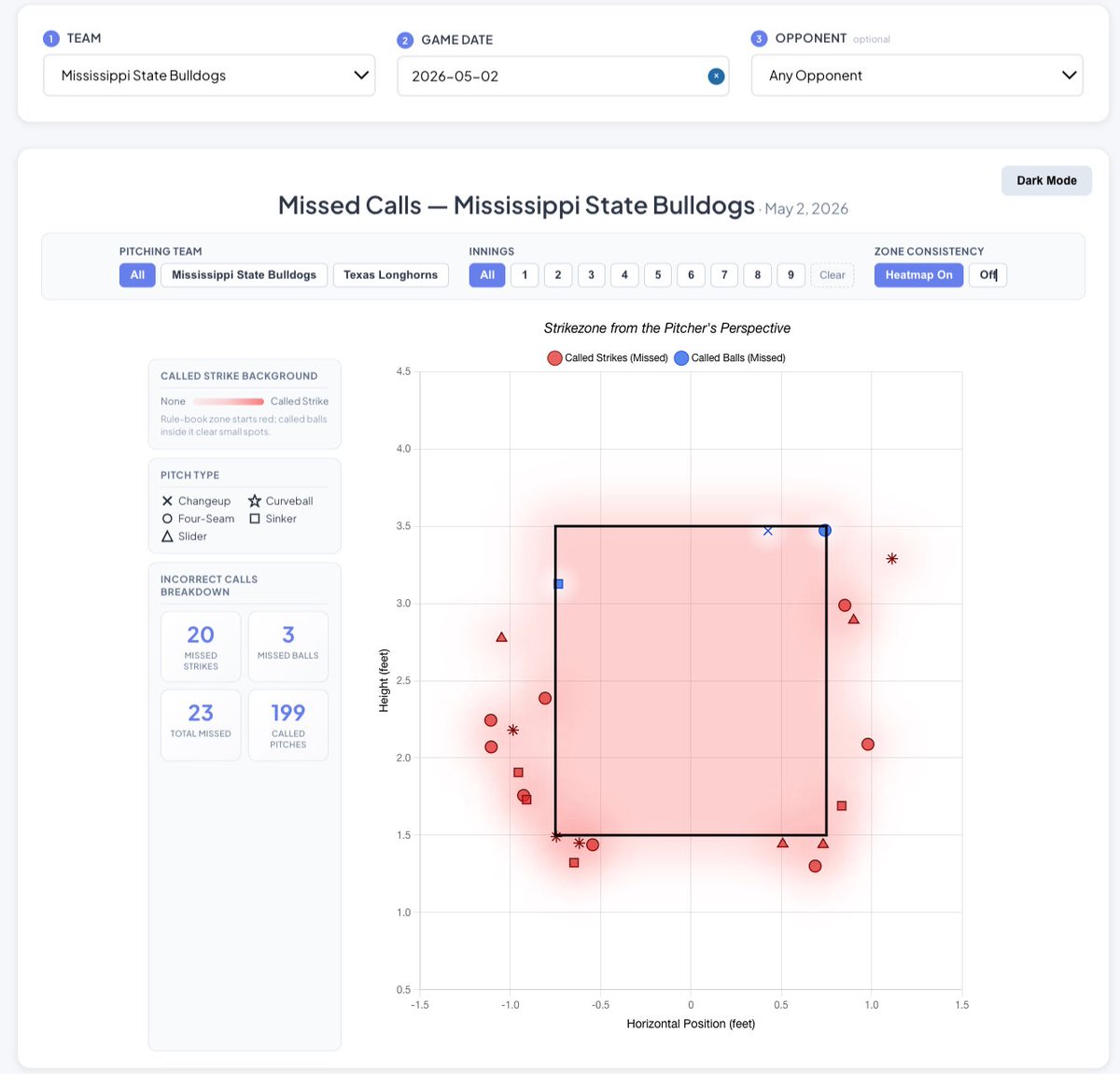Click red sinker square below zone's left side
This screenshot has width=1120, height=1074.
pyautogui.click(x=574, y=863)
